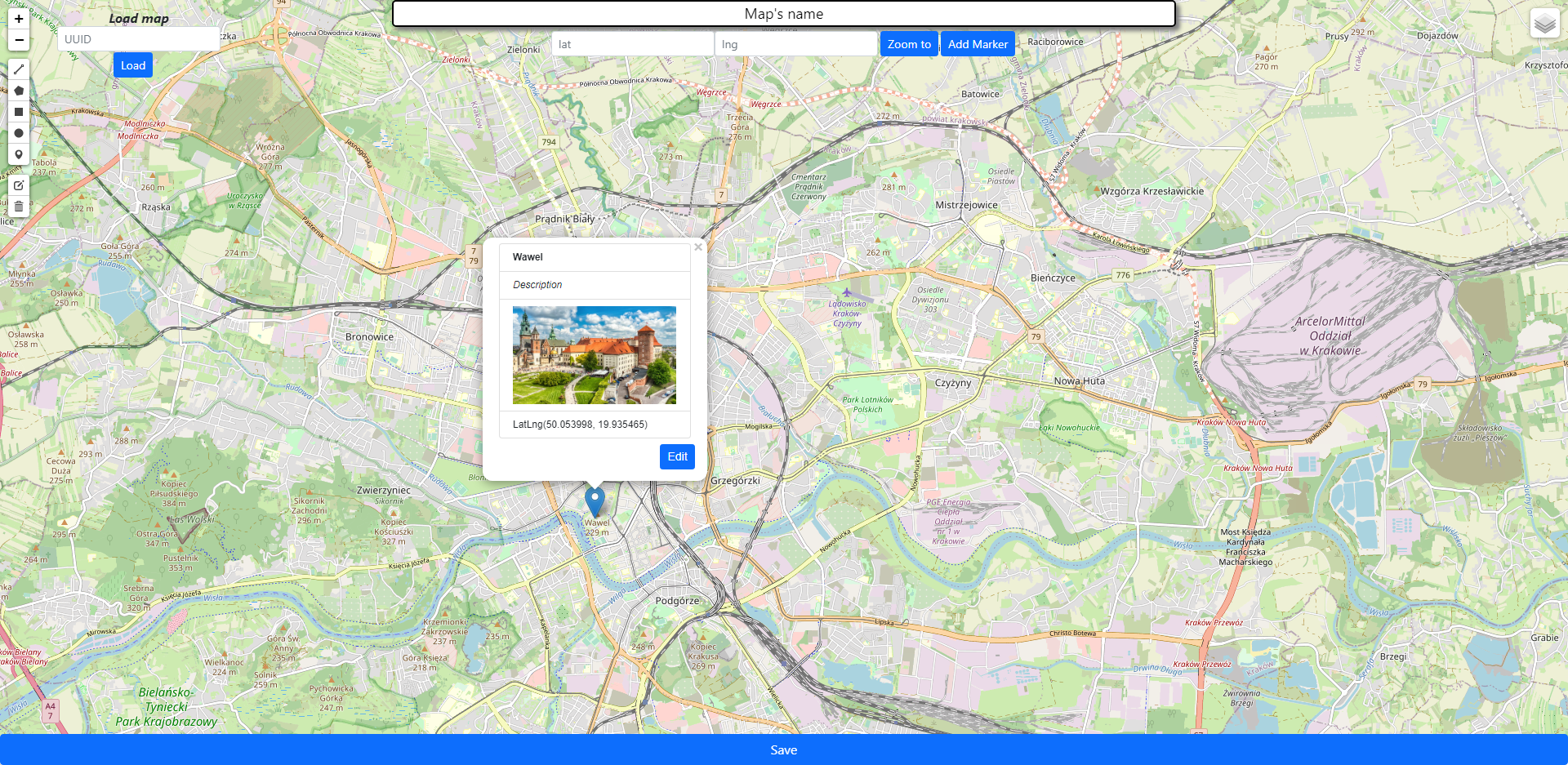Select the draw polyline tool
1568x765 pixels.
click(19, 70)
